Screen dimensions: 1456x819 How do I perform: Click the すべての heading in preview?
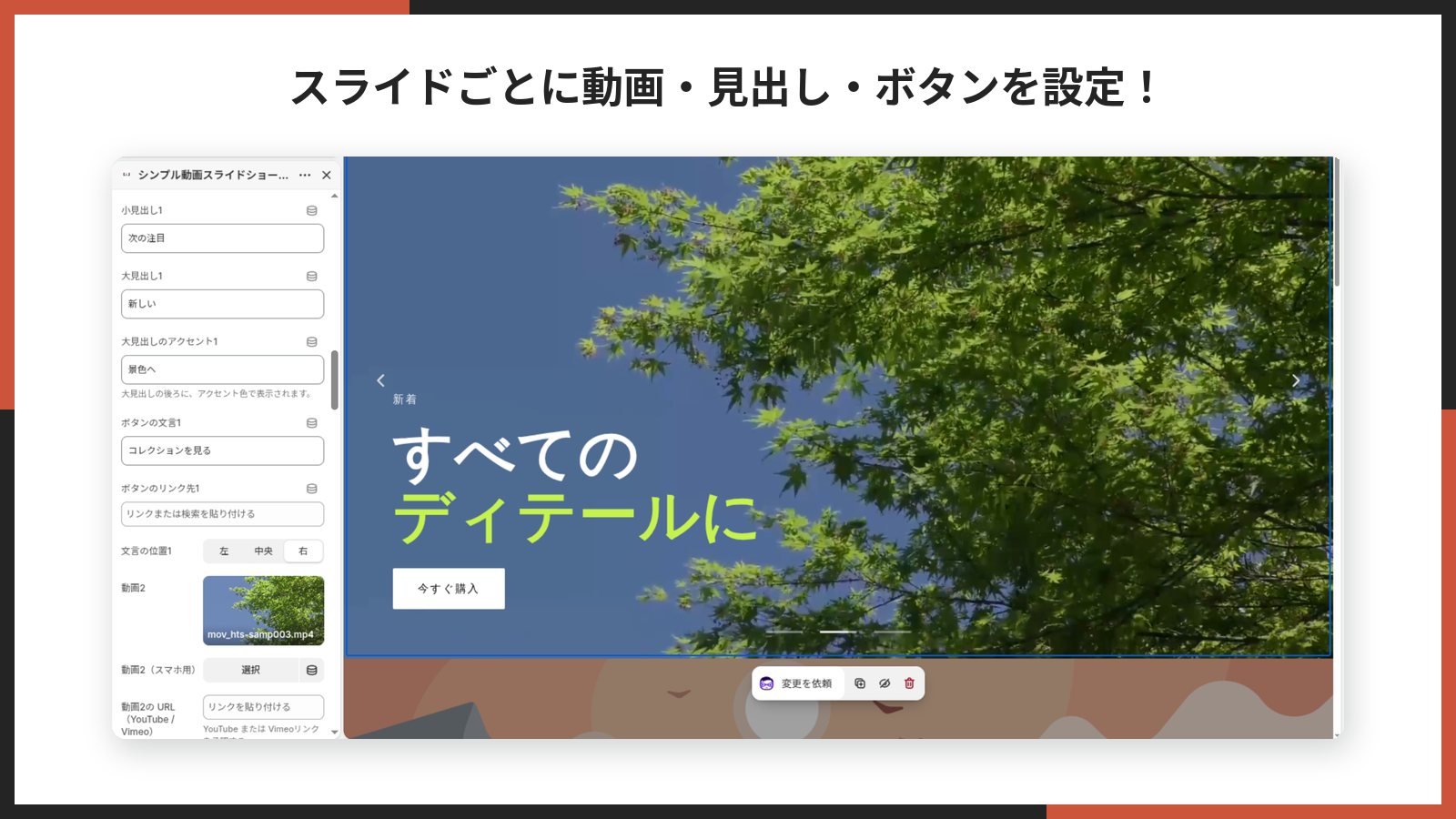515,455
